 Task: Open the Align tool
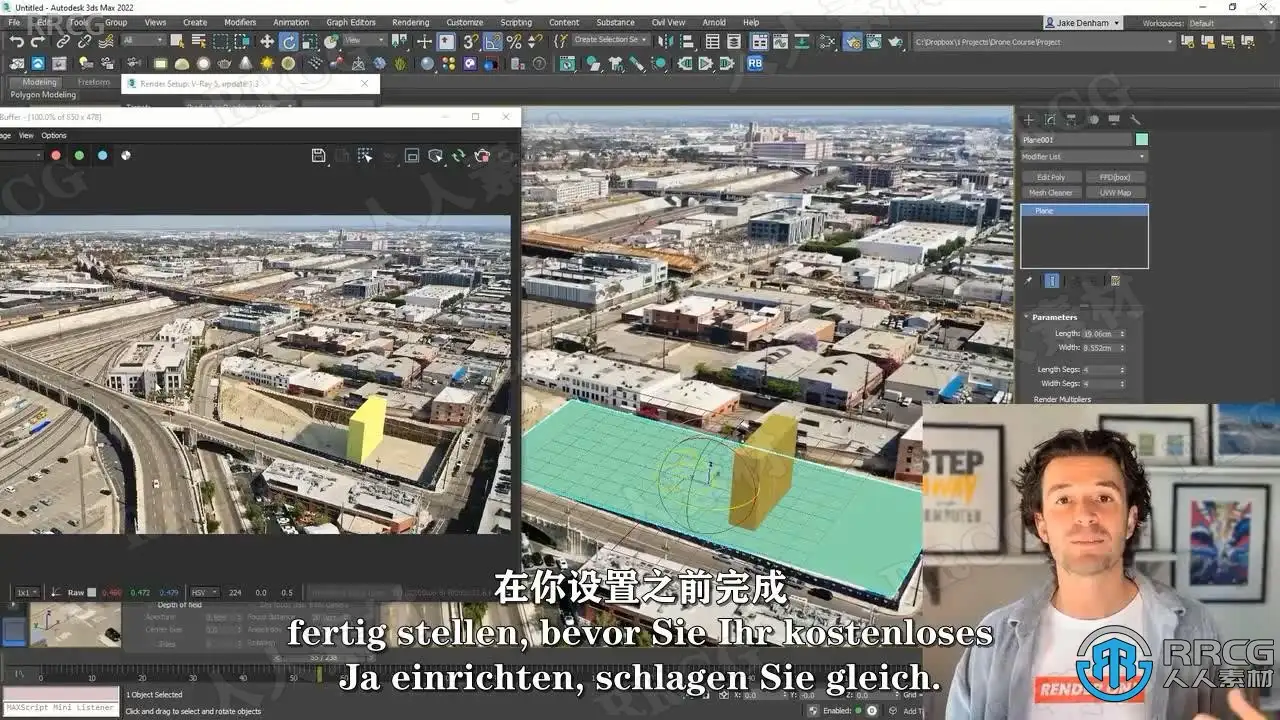686,42
